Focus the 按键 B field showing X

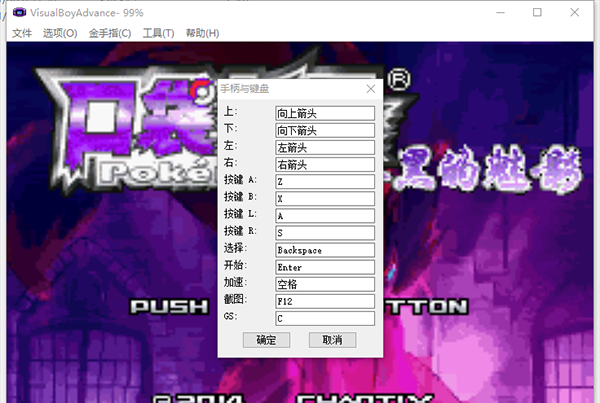(325, 199)
